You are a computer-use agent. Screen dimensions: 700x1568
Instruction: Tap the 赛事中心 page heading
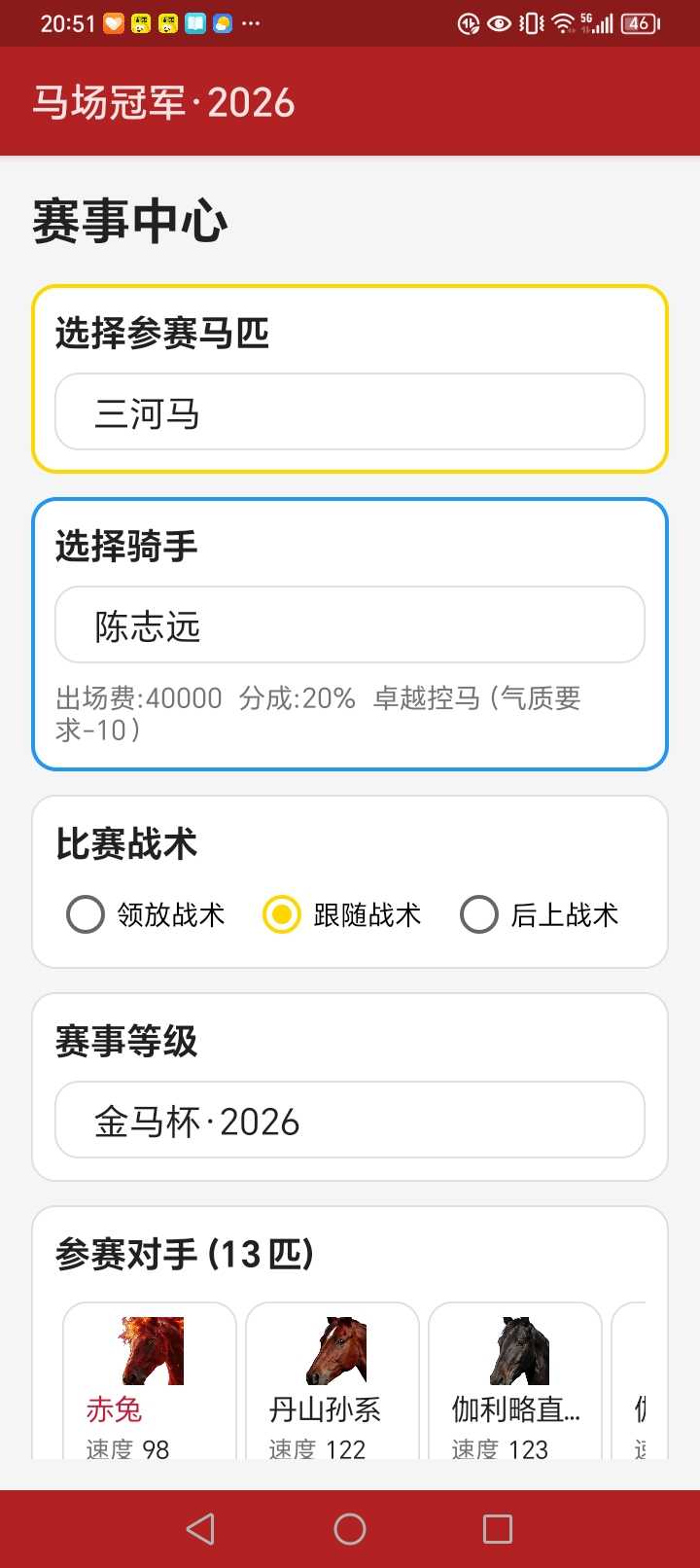[130, 221]
